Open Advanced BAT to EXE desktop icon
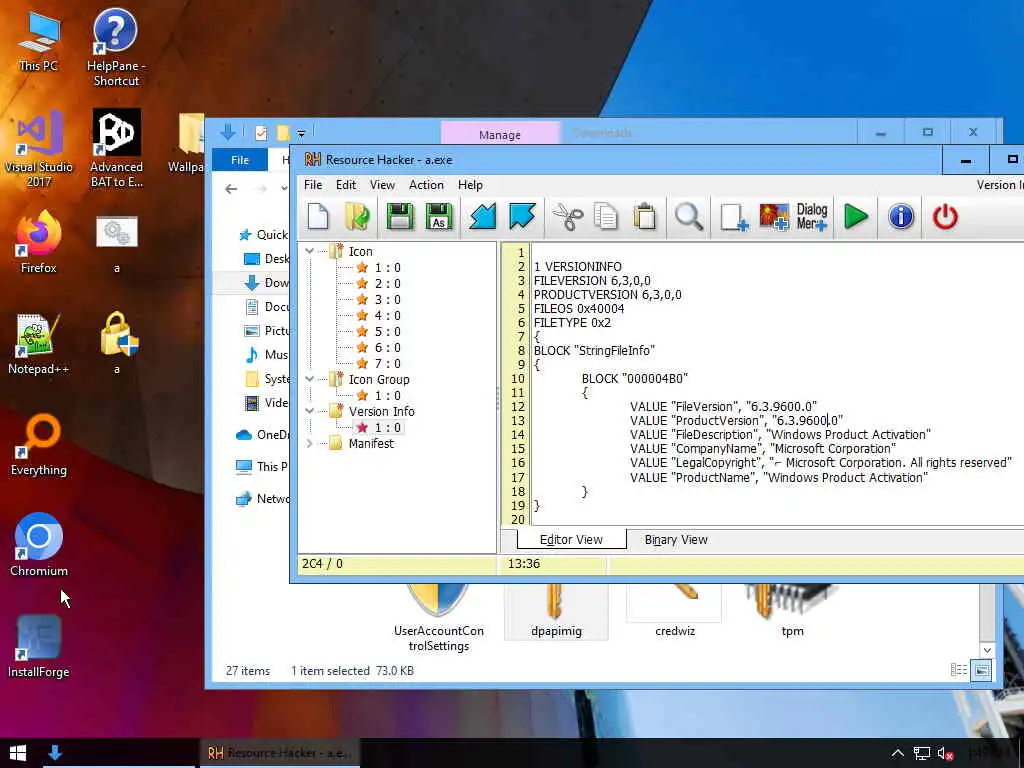This screenshot has width=1024, height=768. tap(116, 149)
